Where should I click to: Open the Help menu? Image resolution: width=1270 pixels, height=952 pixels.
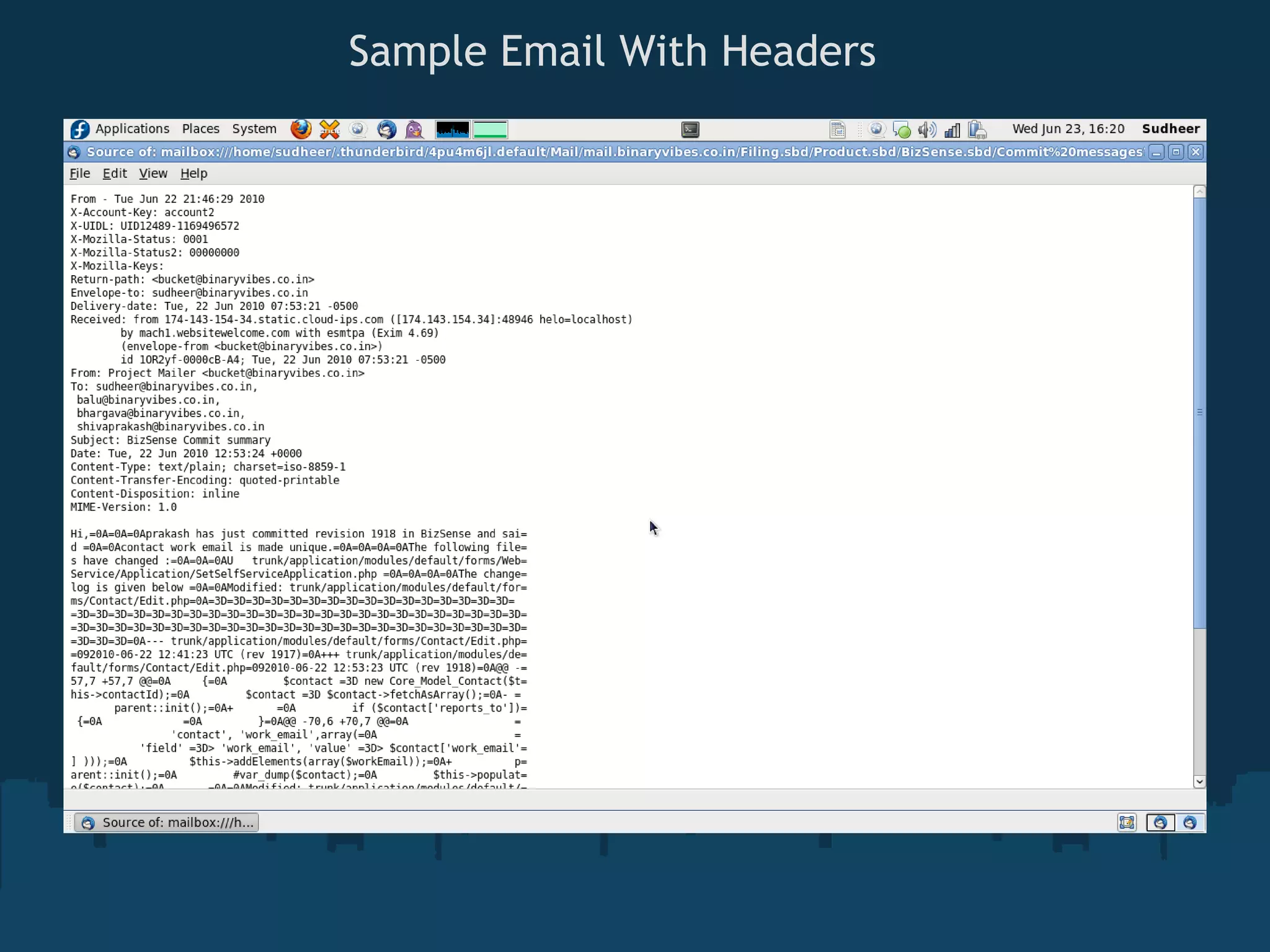tap(193, 174)
